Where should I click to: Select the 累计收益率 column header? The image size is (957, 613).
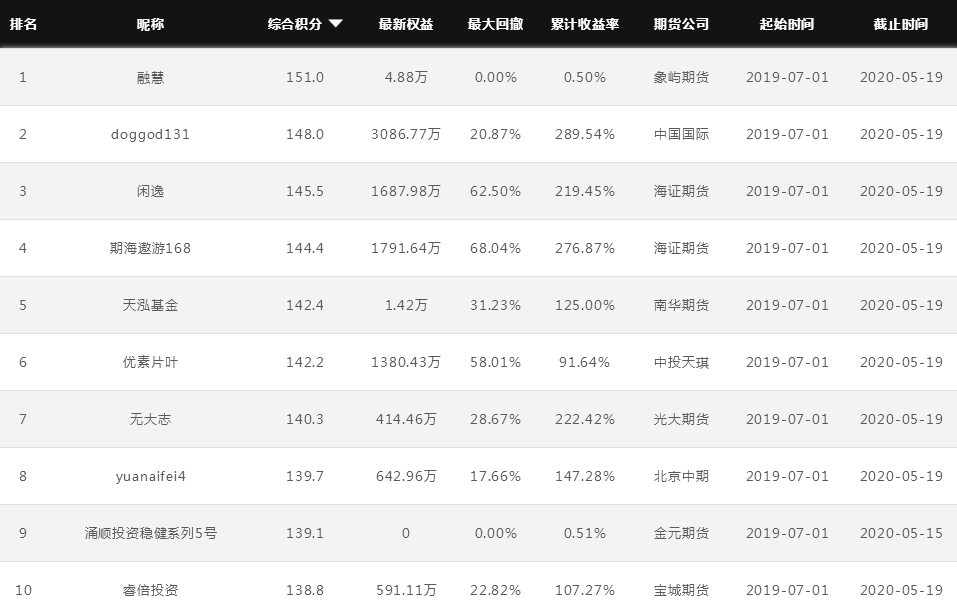pos(585,24)
